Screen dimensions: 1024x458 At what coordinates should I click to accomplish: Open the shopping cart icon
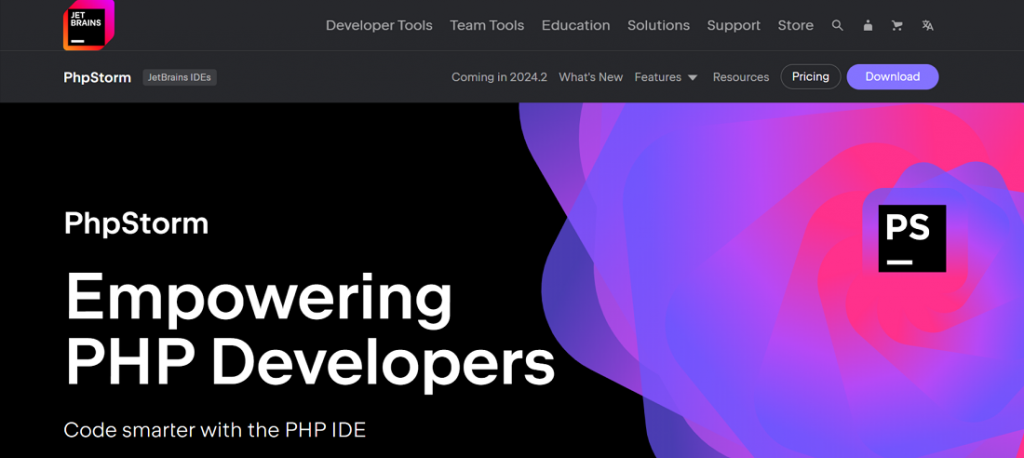click(897, 25)
